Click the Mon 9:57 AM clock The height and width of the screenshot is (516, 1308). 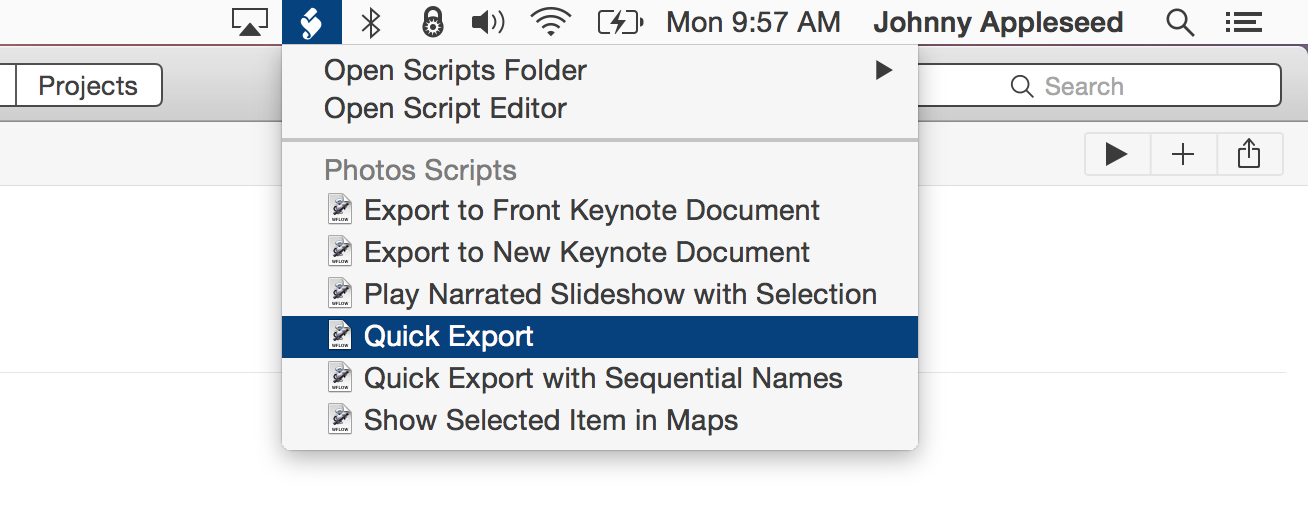point(753,22)
